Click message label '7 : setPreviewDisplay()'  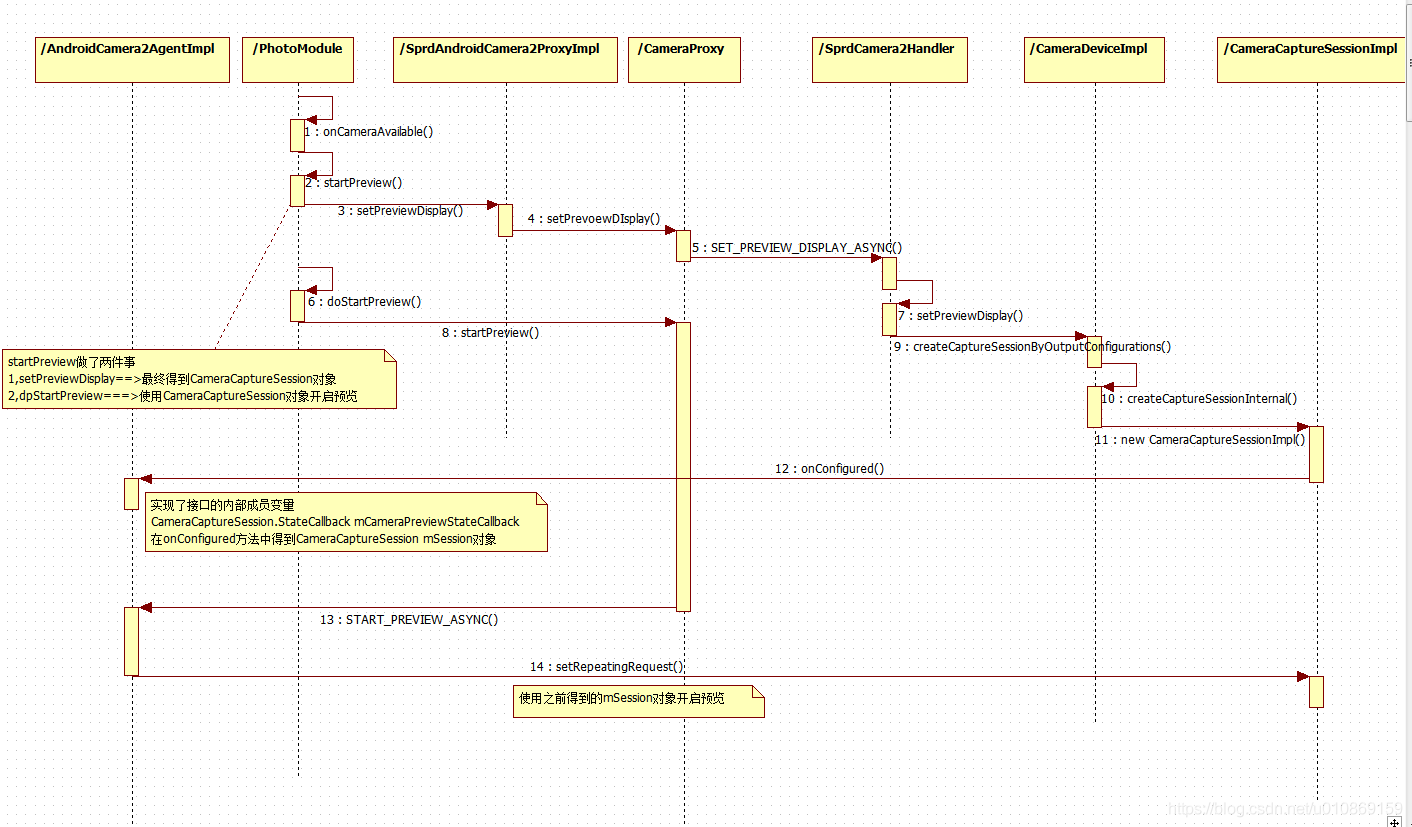coord(960,315)
